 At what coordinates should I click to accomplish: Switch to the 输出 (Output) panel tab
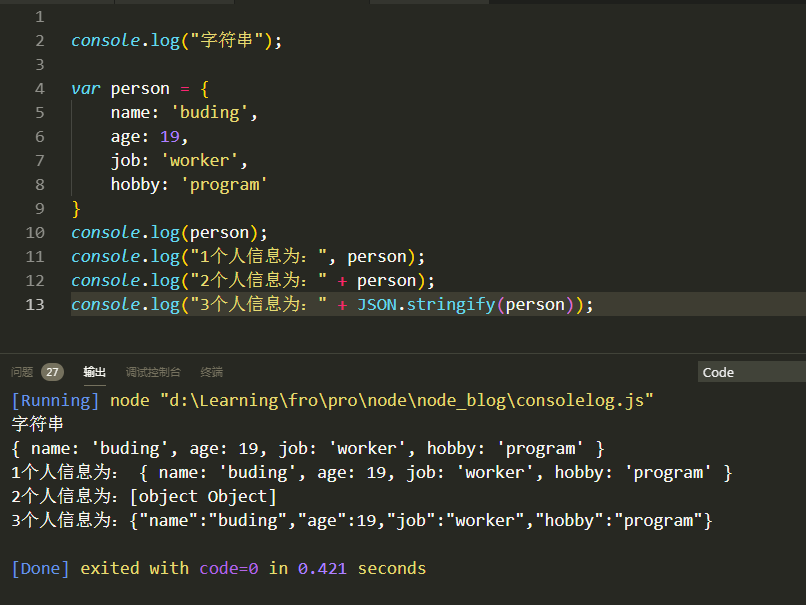(94, 371)
